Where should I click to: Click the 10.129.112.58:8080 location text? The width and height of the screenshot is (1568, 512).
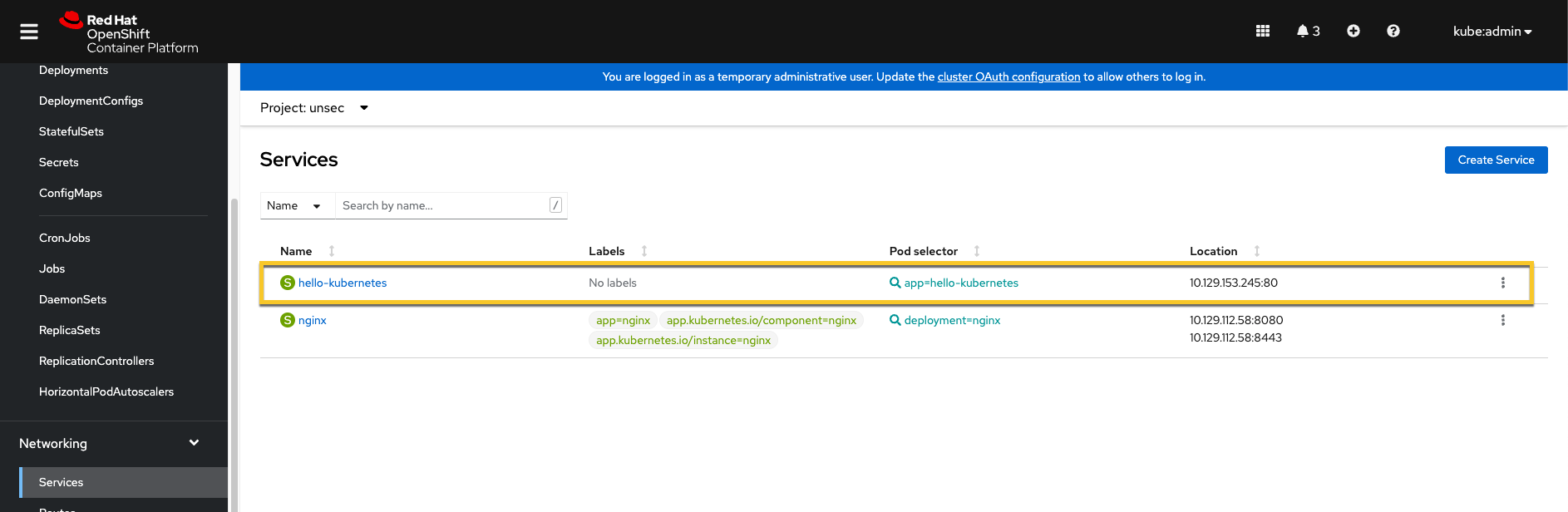coord(1236,320)
